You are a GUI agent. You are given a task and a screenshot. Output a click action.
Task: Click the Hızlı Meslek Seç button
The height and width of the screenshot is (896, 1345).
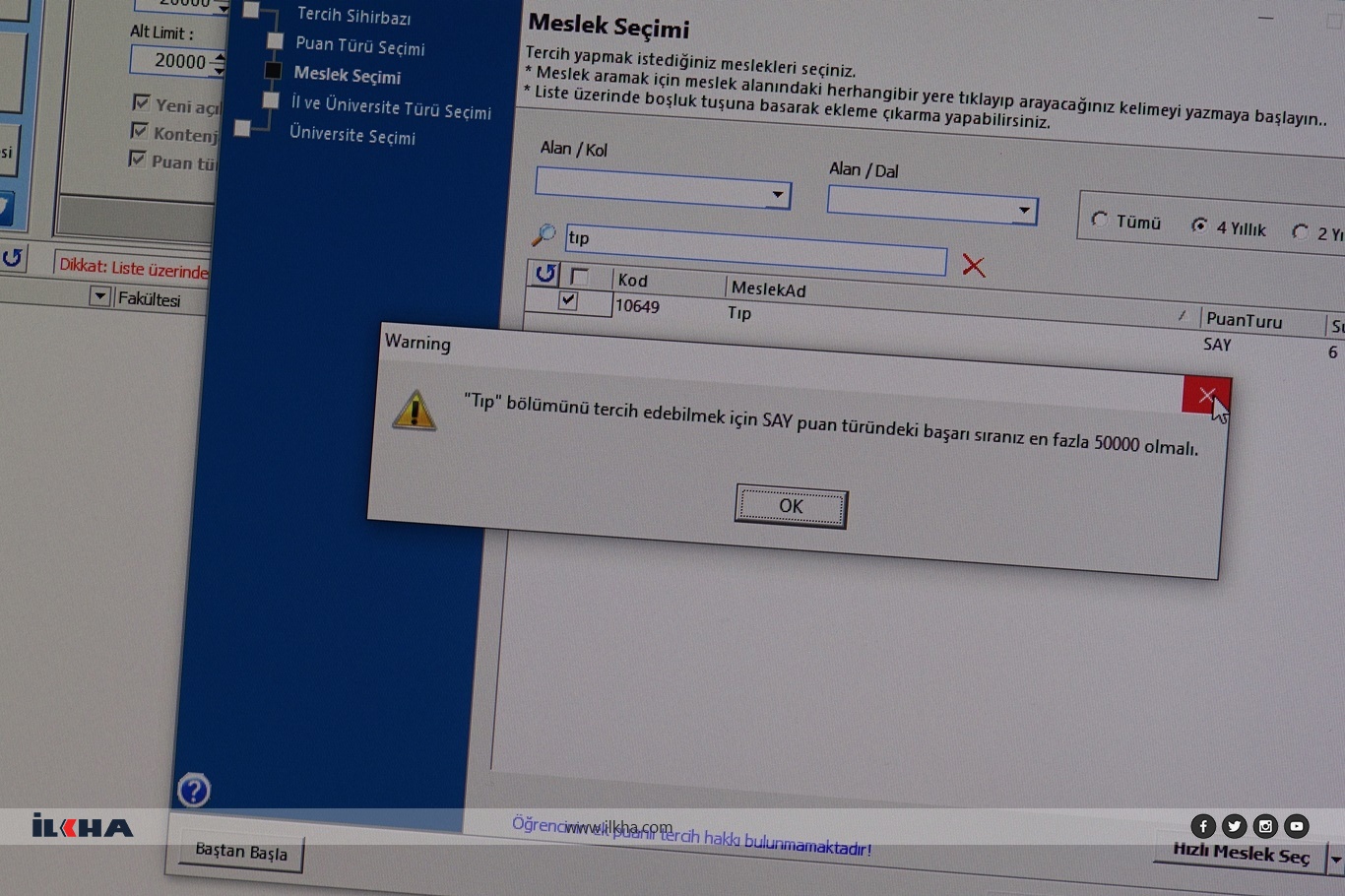click(1241, 852)
